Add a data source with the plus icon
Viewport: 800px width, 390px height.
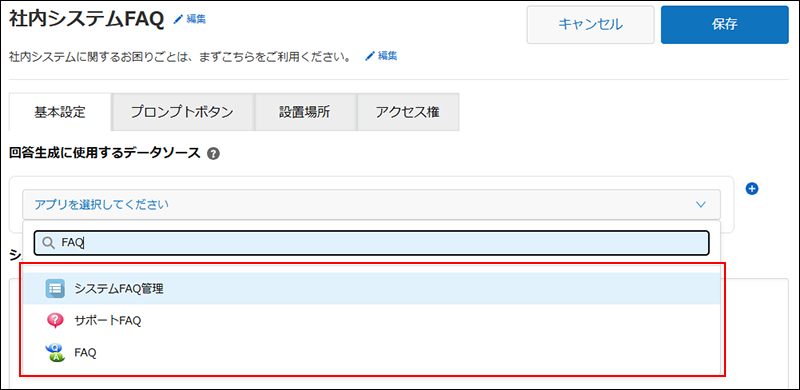(x=752, y=189)
